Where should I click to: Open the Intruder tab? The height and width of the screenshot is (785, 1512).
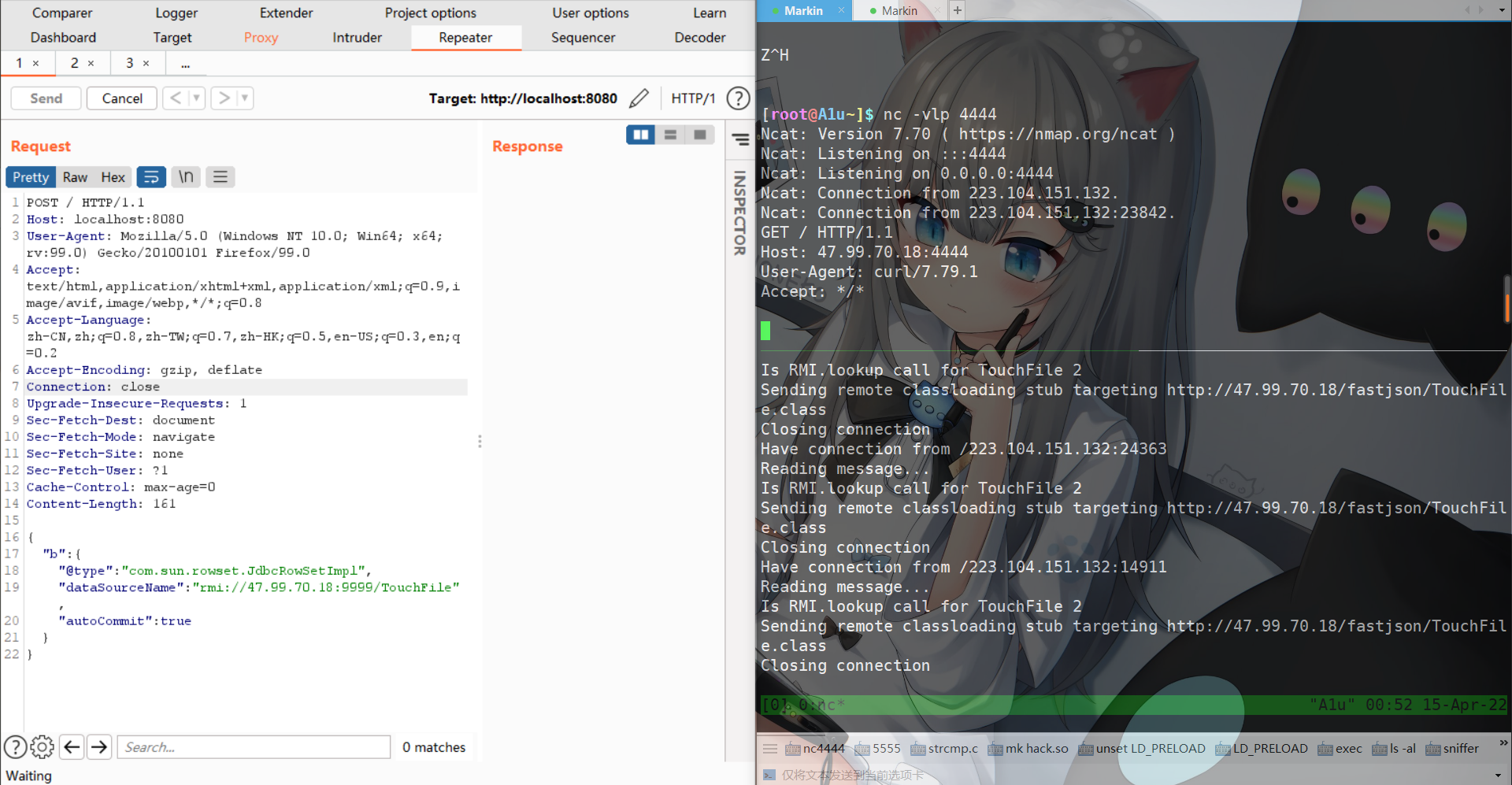pos(357,37)
